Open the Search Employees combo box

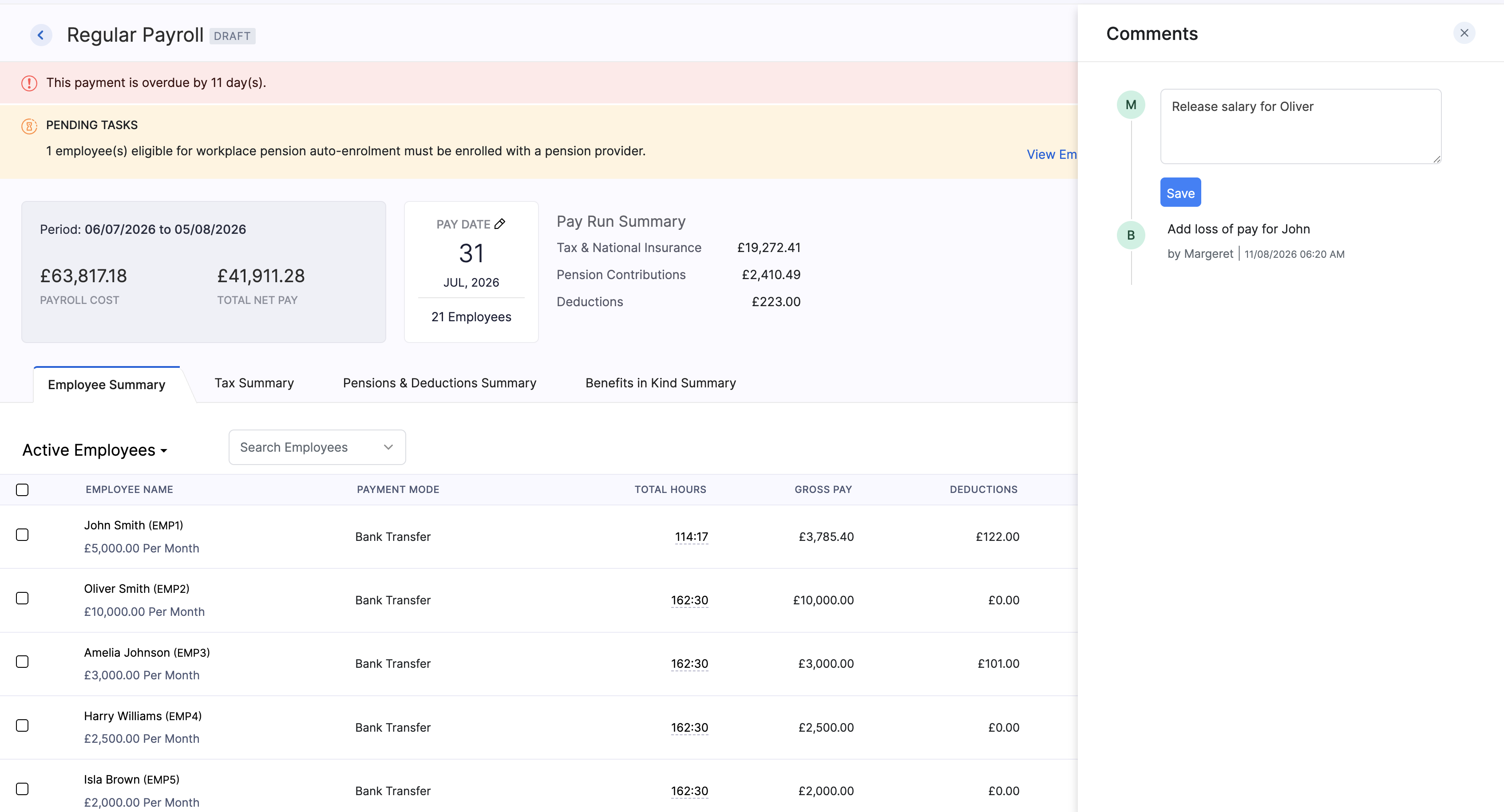317,447
